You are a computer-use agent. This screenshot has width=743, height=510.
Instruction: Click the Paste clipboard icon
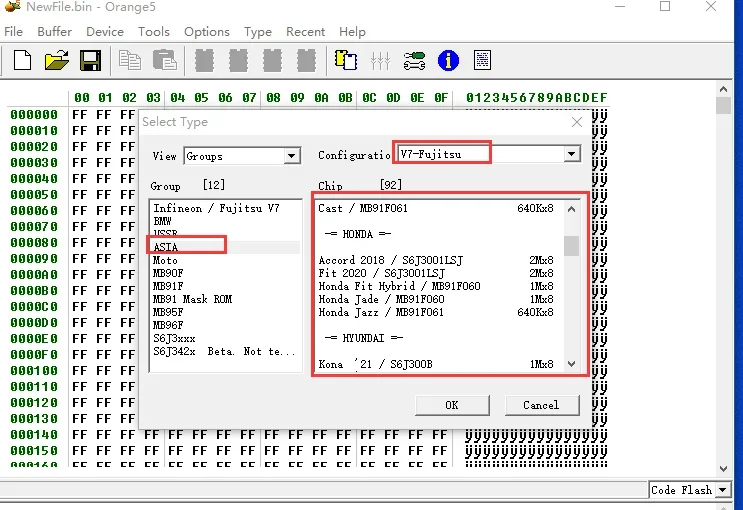pos(164,61)
